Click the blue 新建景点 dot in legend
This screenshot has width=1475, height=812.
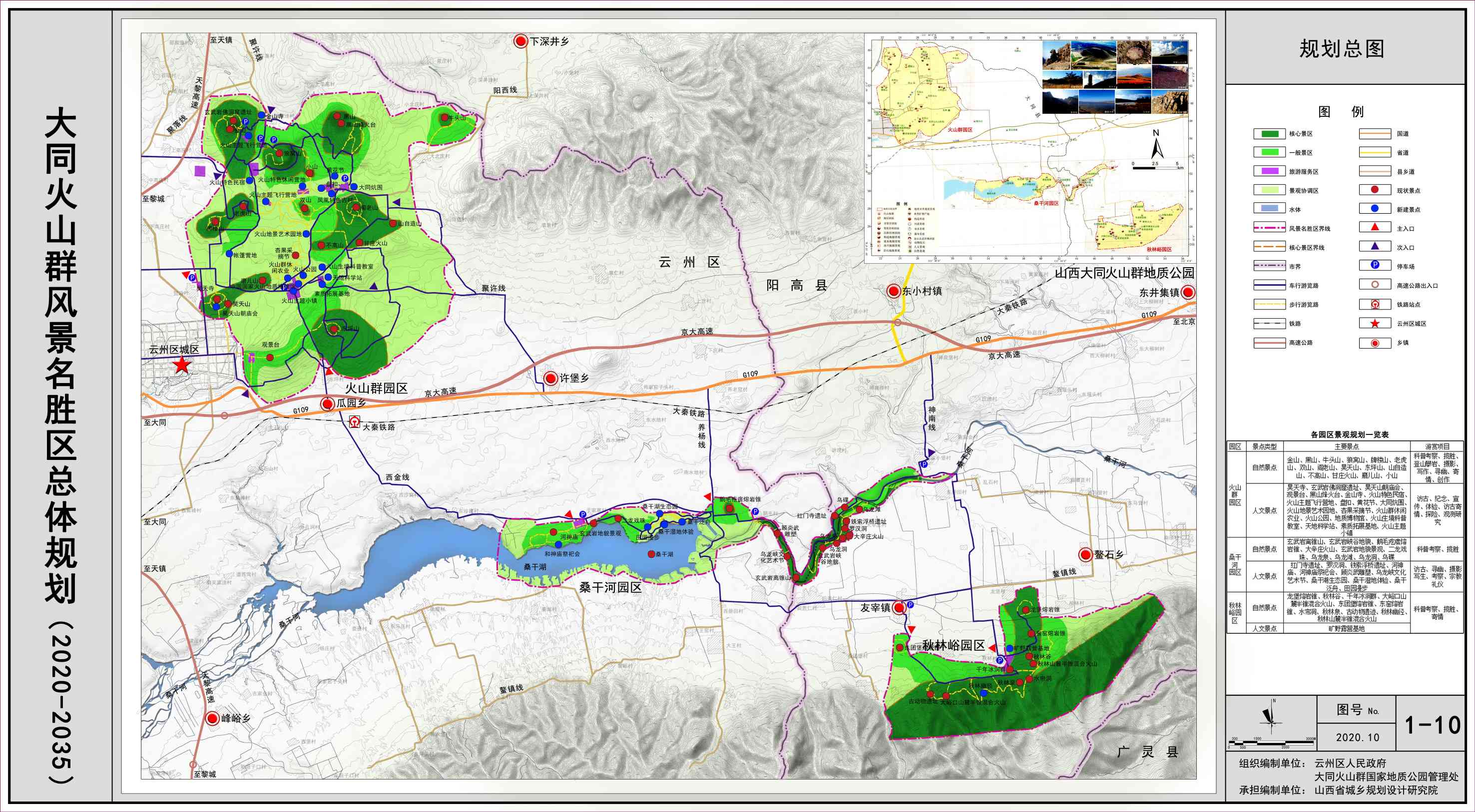1374,208
